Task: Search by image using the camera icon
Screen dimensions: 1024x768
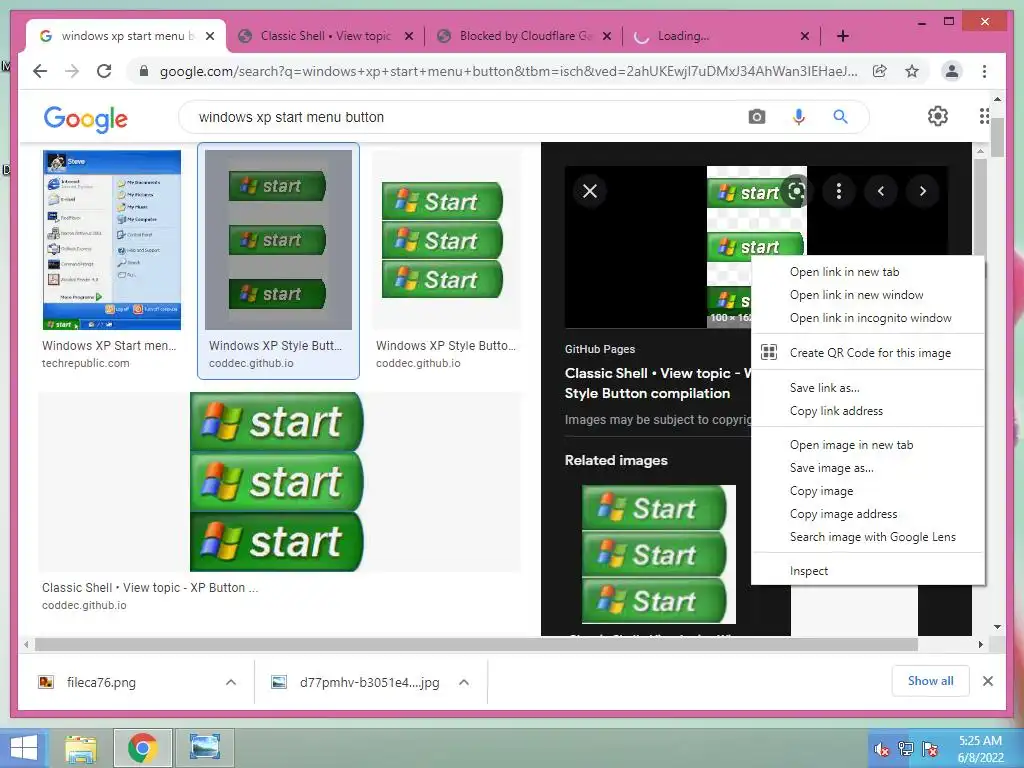Action: point(757,117)
